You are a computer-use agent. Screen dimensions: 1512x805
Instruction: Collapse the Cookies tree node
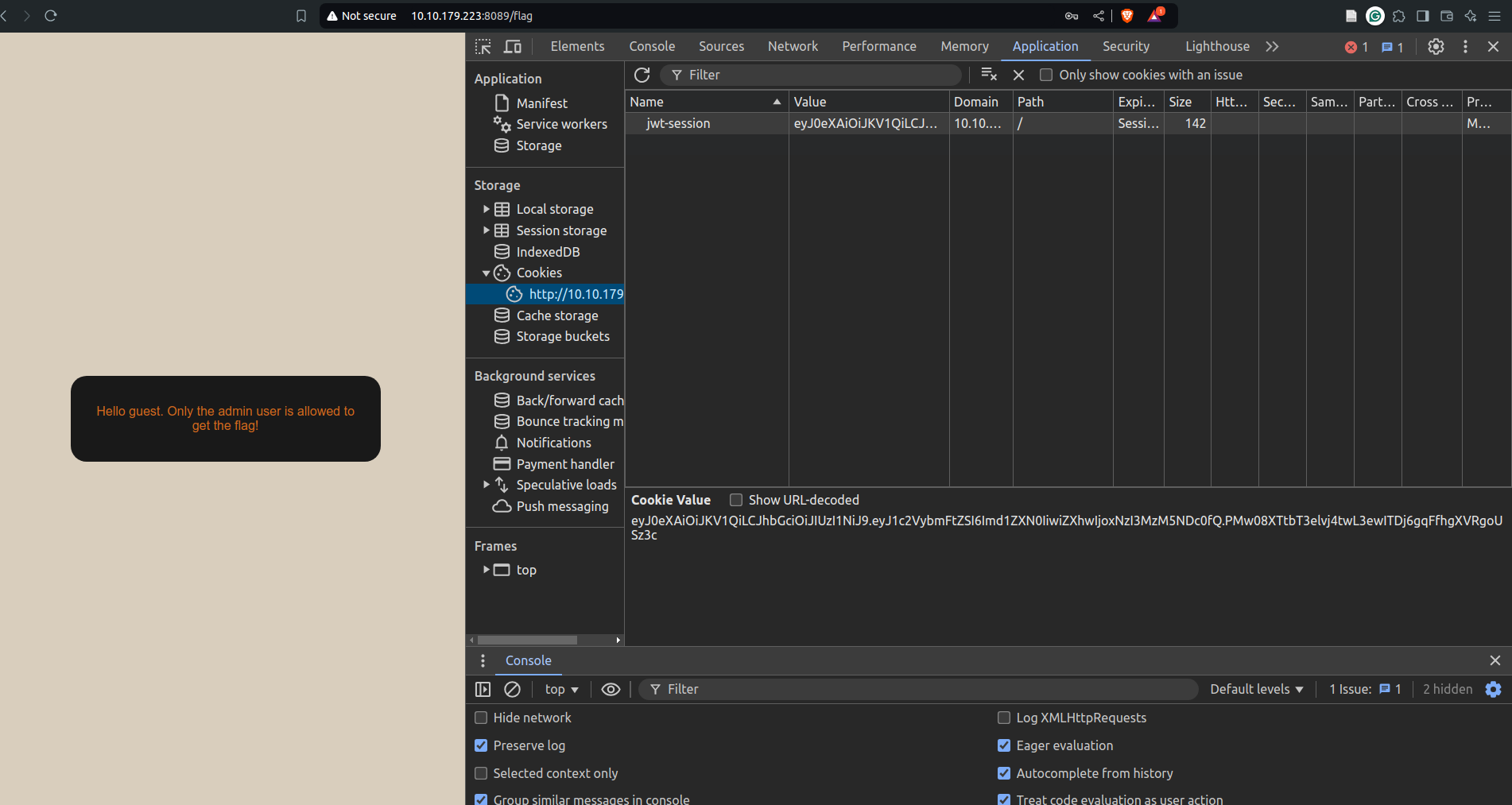pyautogui.click(x=486, y=273)
